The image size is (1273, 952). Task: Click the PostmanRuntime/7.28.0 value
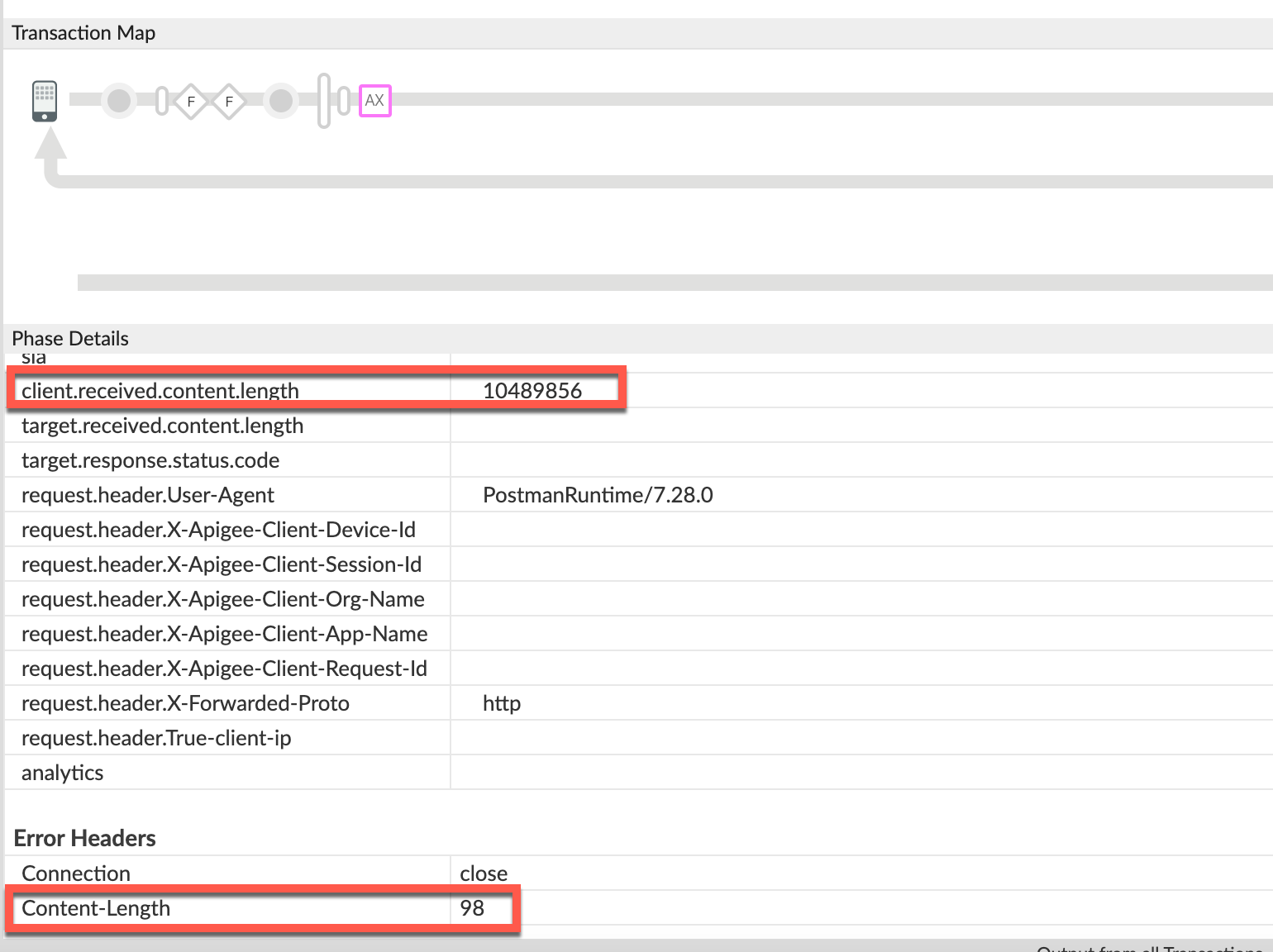click(598, 495)
